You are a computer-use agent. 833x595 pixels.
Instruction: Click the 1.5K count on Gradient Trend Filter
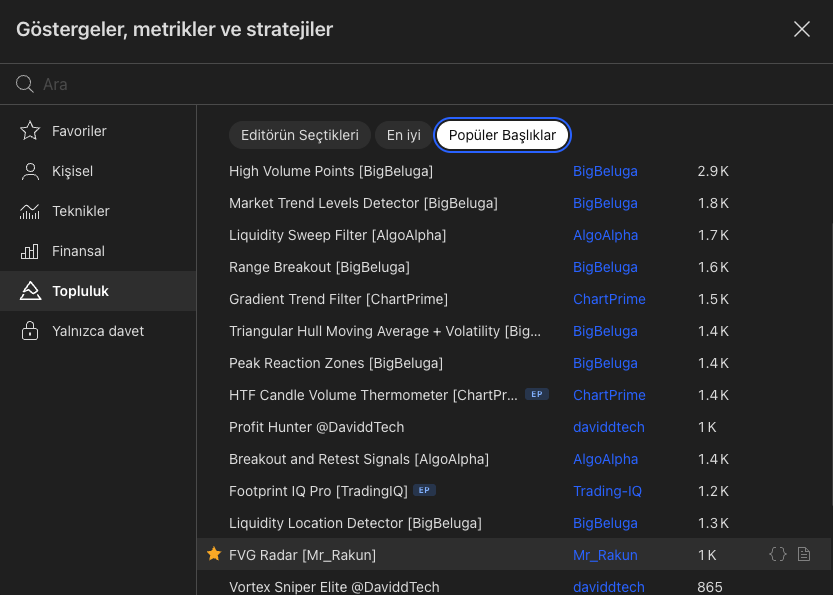click(713, 299)
